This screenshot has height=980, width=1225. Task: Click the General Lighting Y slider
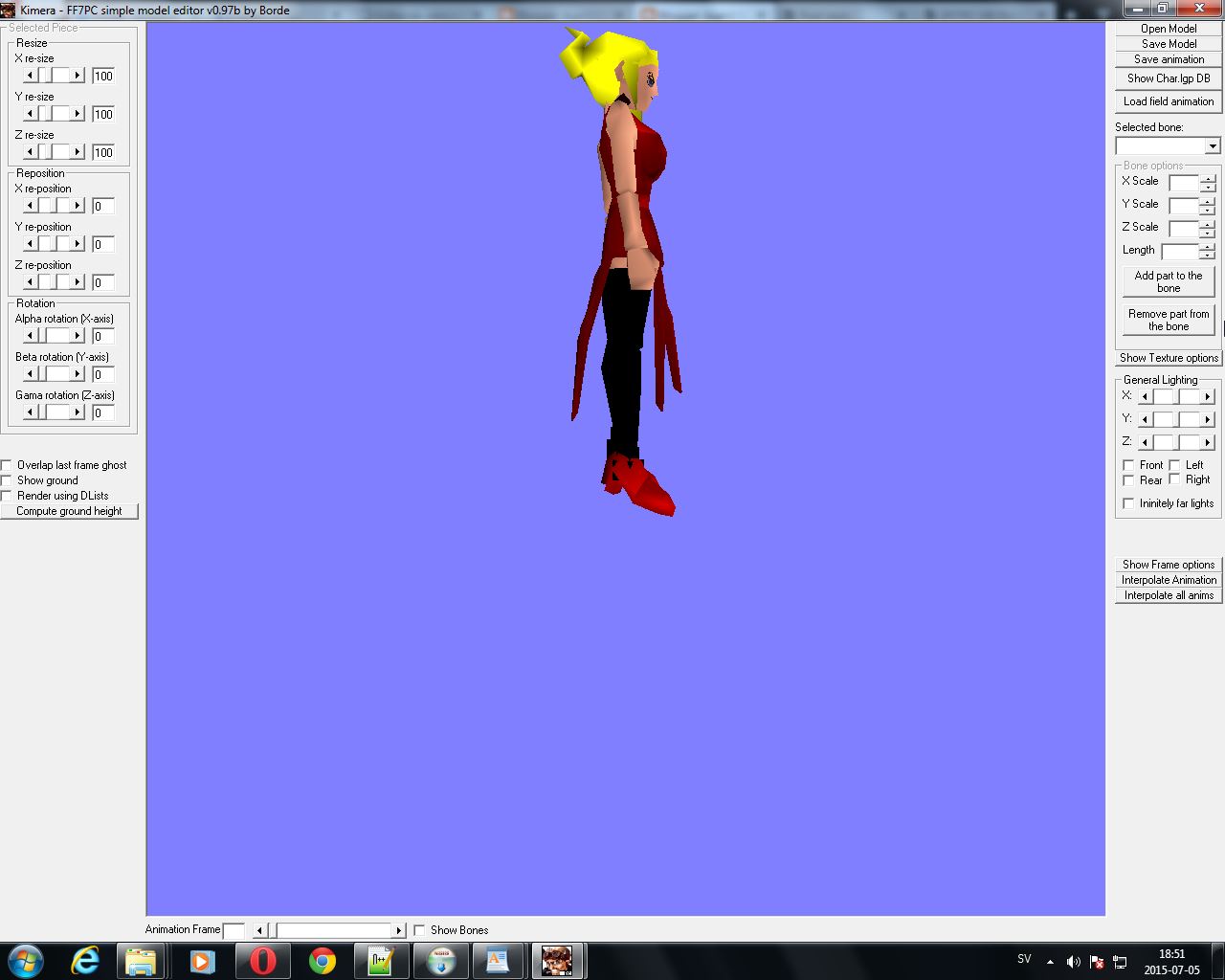coord(1176,419)
